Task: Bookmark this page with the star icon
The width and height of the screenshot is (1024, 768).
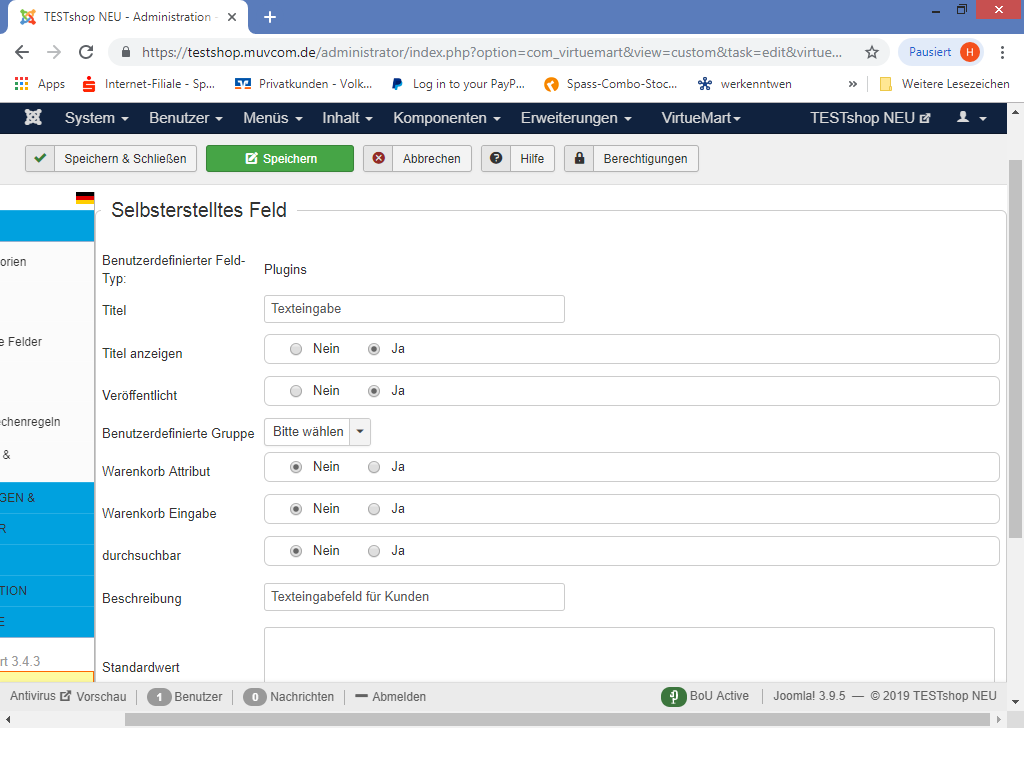Action: pos(871,52)
